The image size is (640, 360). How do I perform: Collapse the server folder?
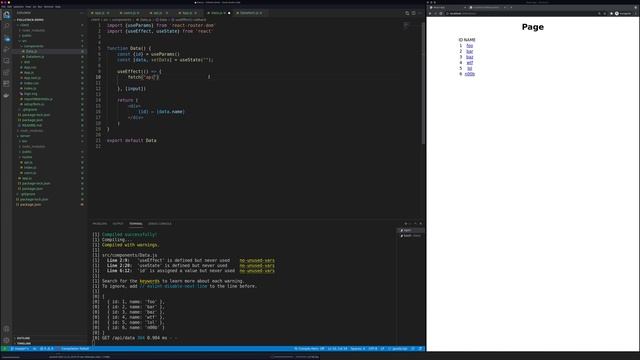[x=25, y=136]
